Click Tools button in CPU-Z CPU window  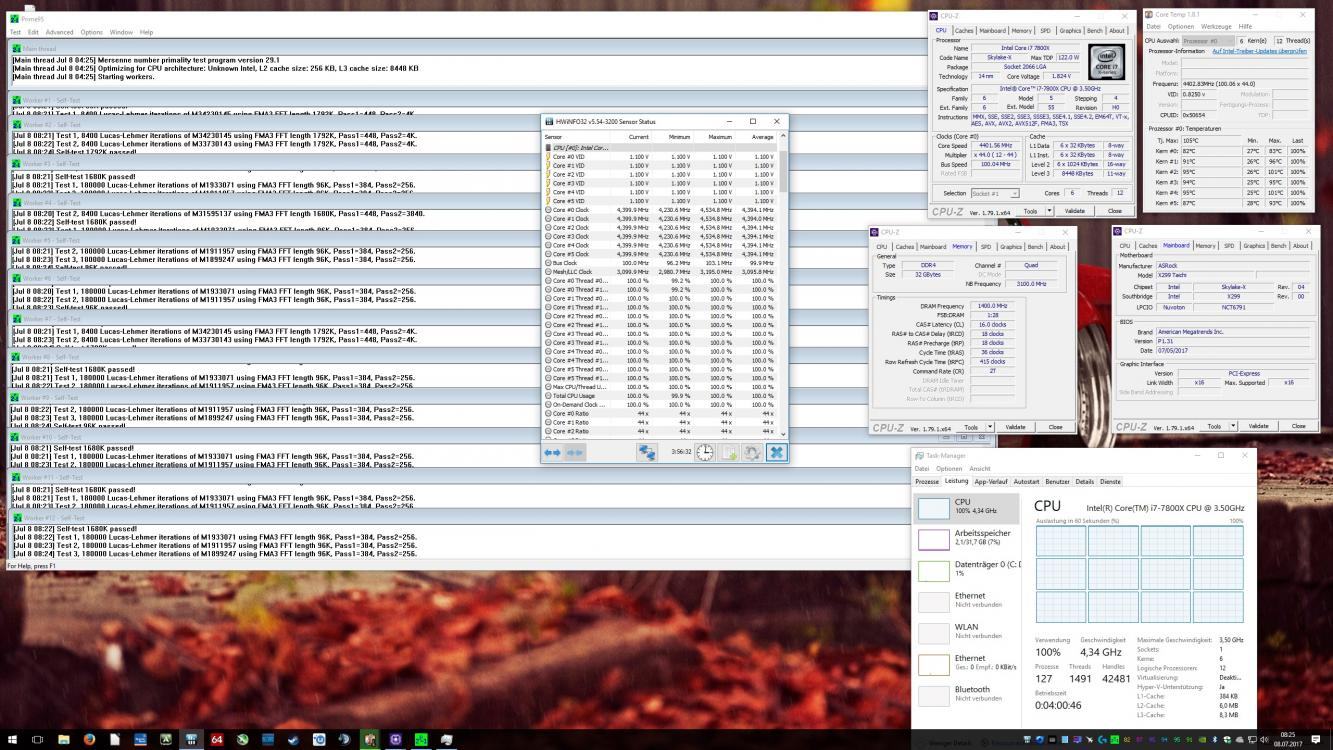coord(1030,211)
